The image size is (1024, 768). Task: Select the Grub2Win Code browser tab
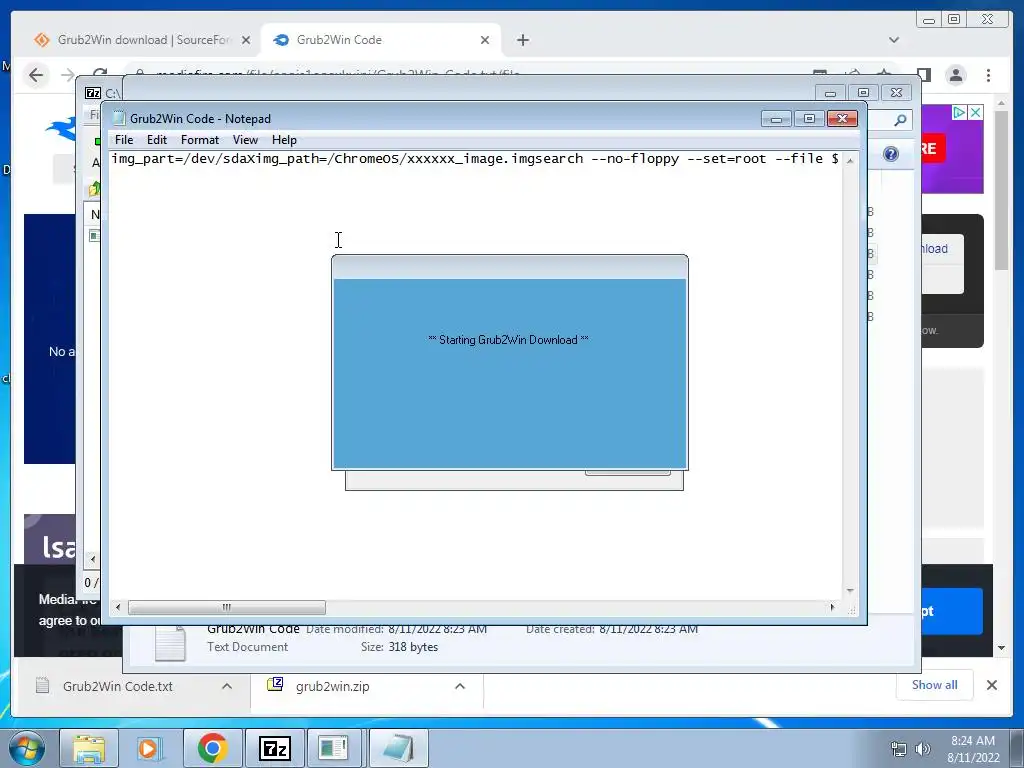[x=380, y=40]
